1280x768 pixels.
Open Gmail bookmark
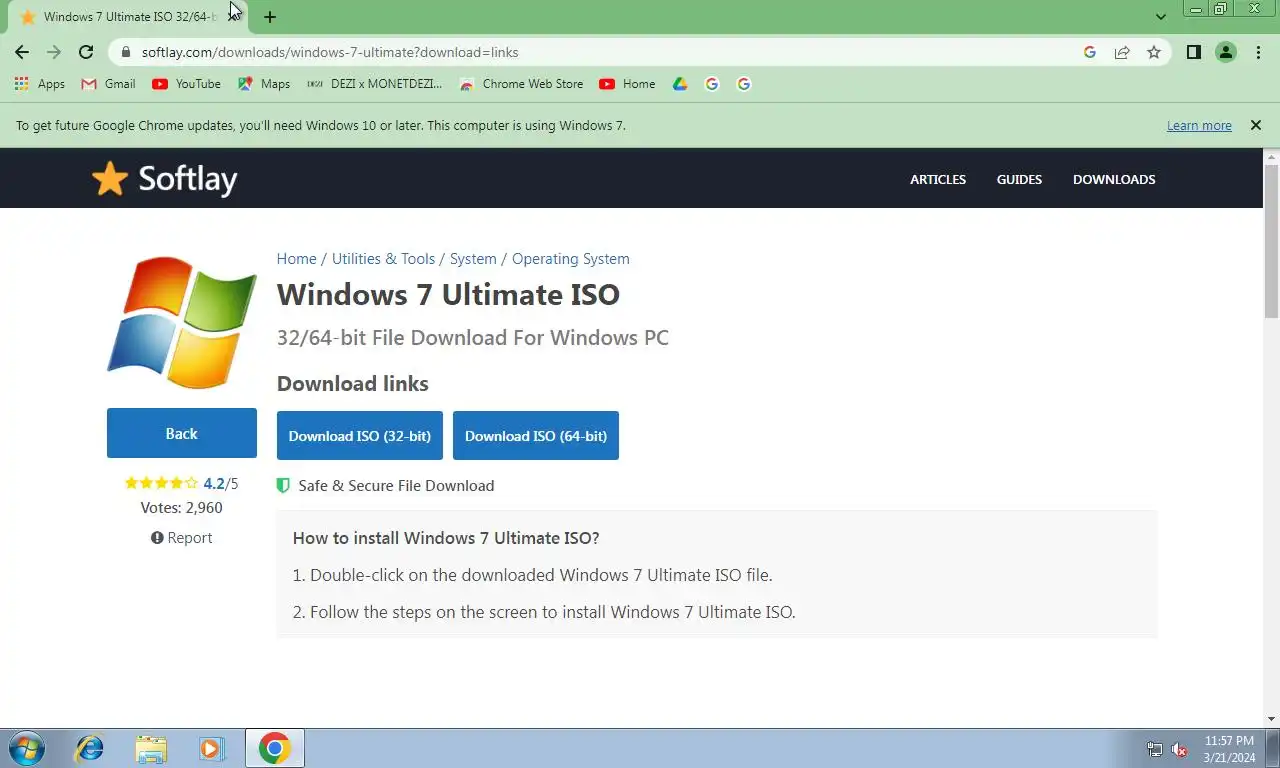108,84
